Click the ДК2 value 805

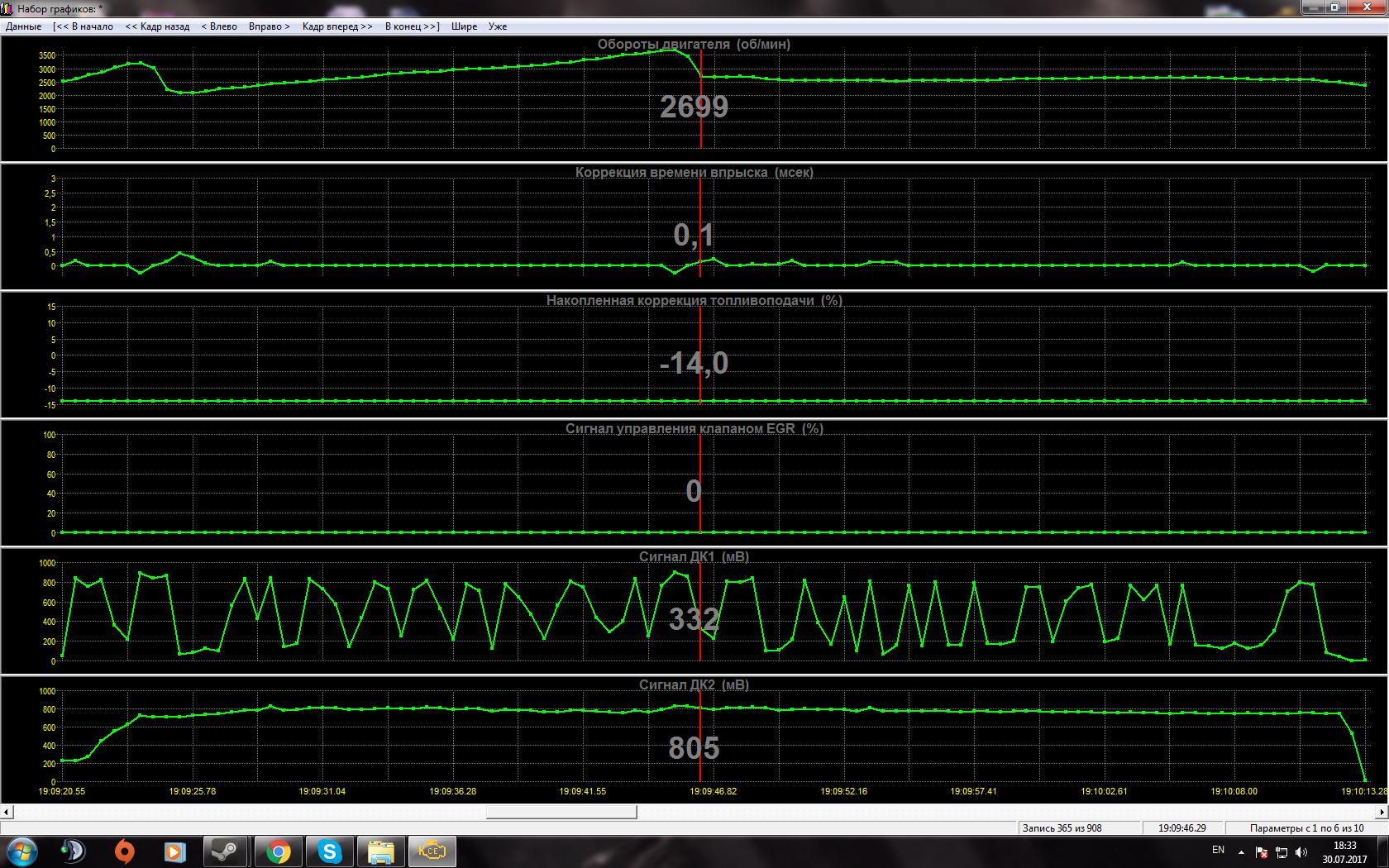pyautogui.click(x=694, y=748)
